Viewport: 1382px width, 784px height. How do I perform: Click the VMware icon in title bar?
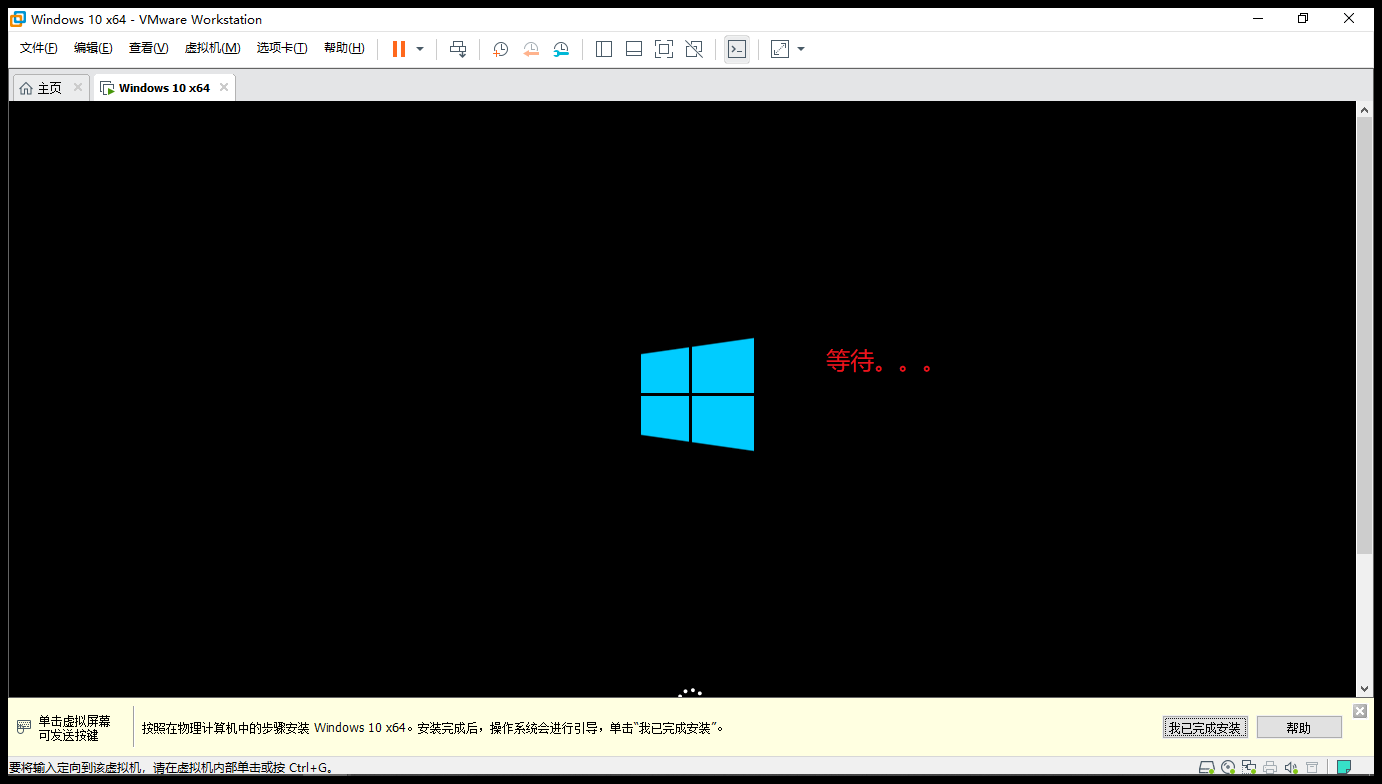tap(18, 19)
